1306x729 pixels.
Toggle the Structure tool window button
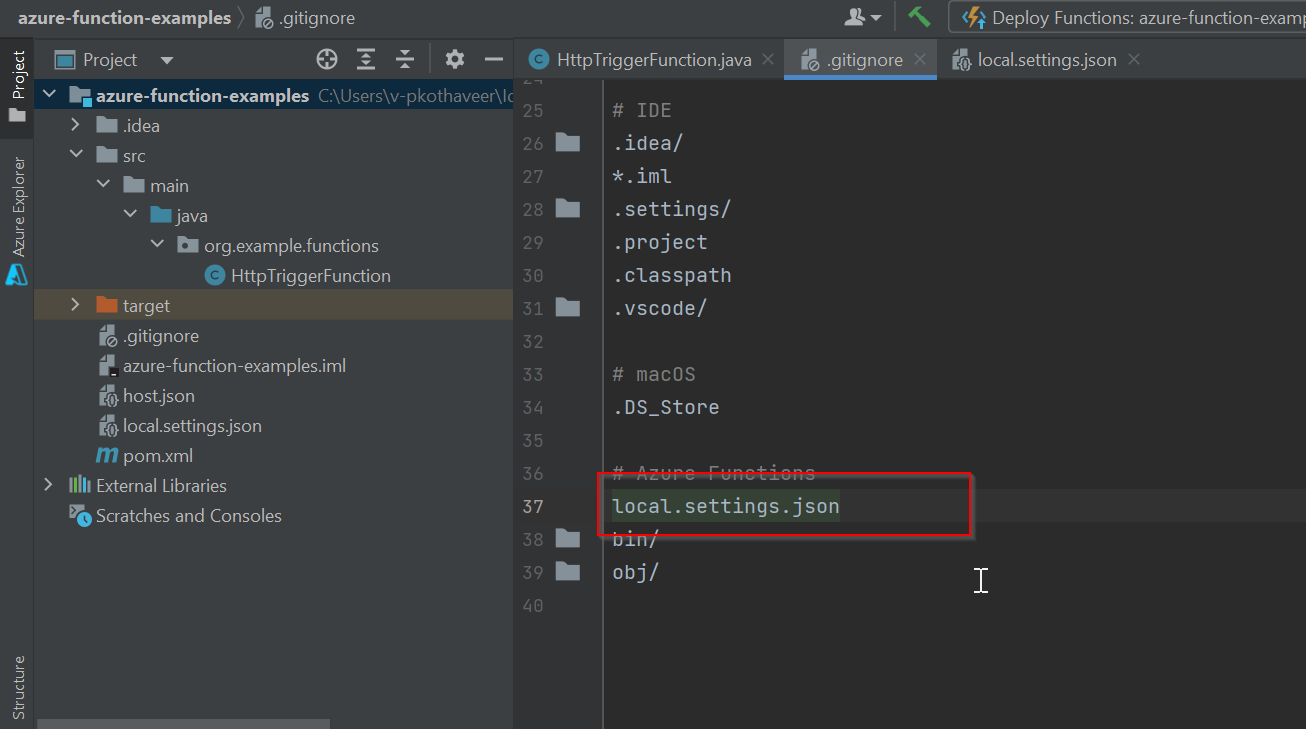click(x=17, y=687)
